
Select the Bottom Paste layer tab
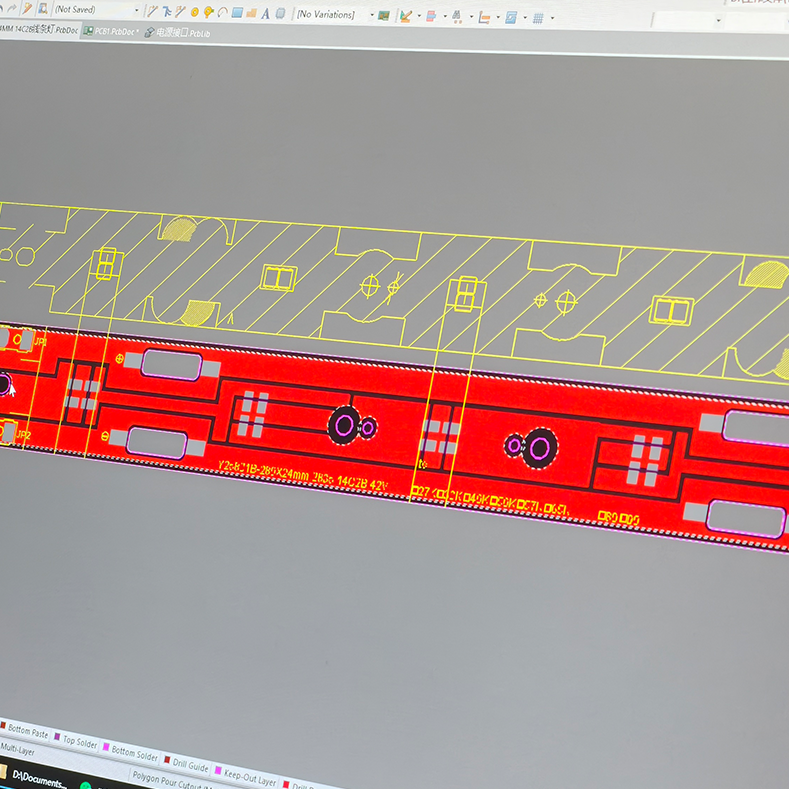coord(27,733)
